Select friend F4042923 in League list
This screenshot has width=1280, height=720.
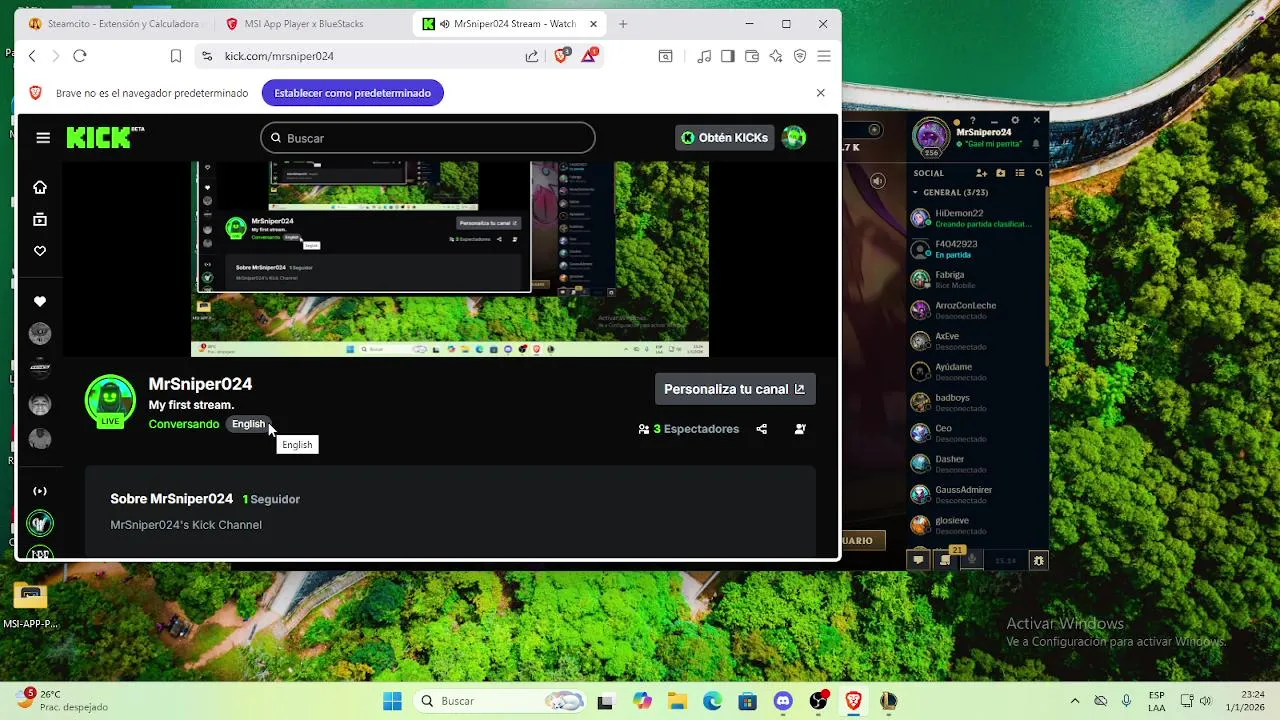tap(978, 249)
